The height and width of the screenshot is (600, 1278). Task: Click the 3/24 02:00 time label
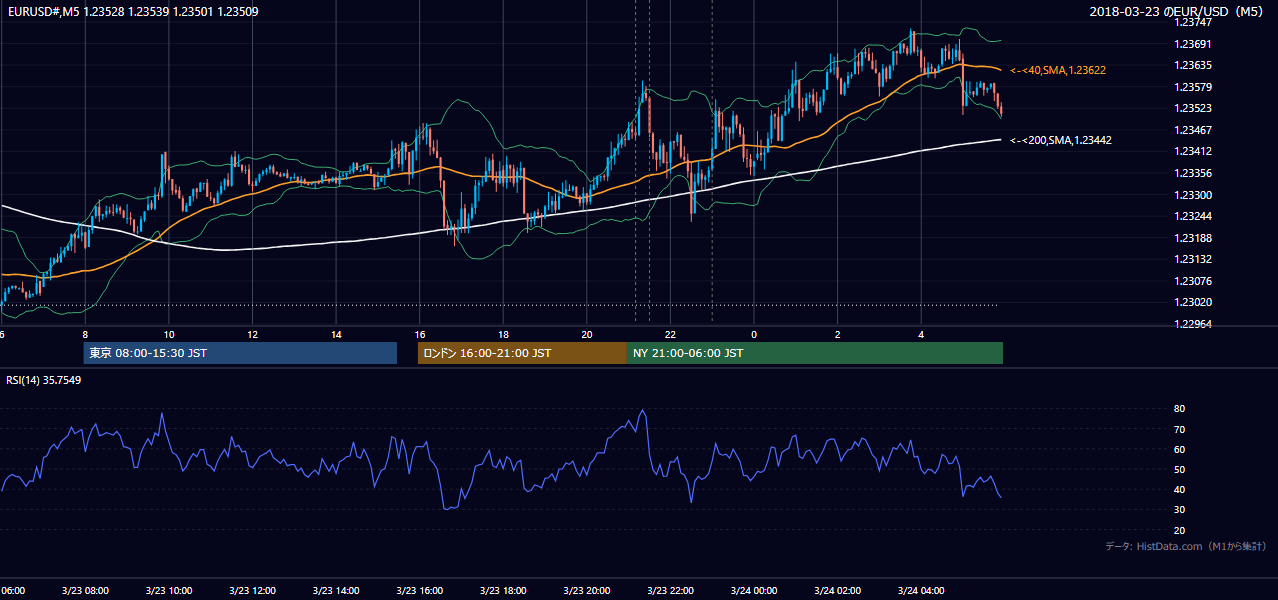coord(837,590)
